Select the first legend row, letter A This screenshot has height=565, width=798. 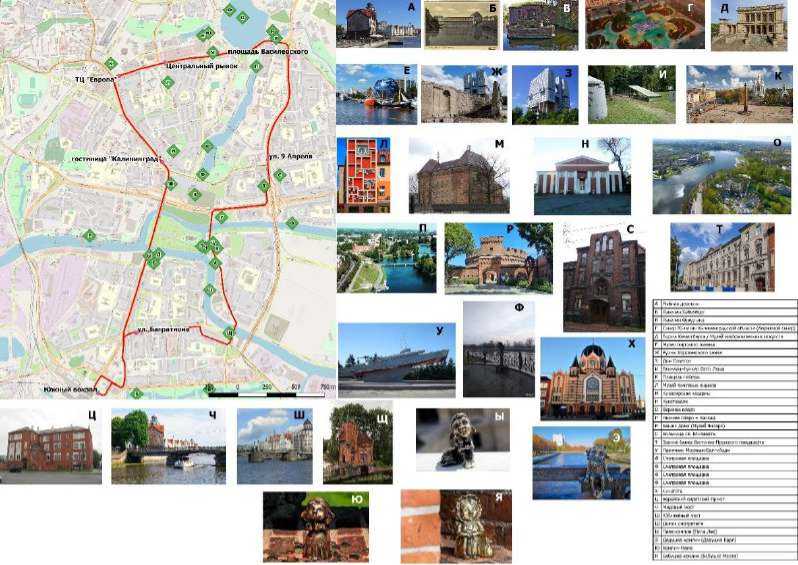coord(725,303)
